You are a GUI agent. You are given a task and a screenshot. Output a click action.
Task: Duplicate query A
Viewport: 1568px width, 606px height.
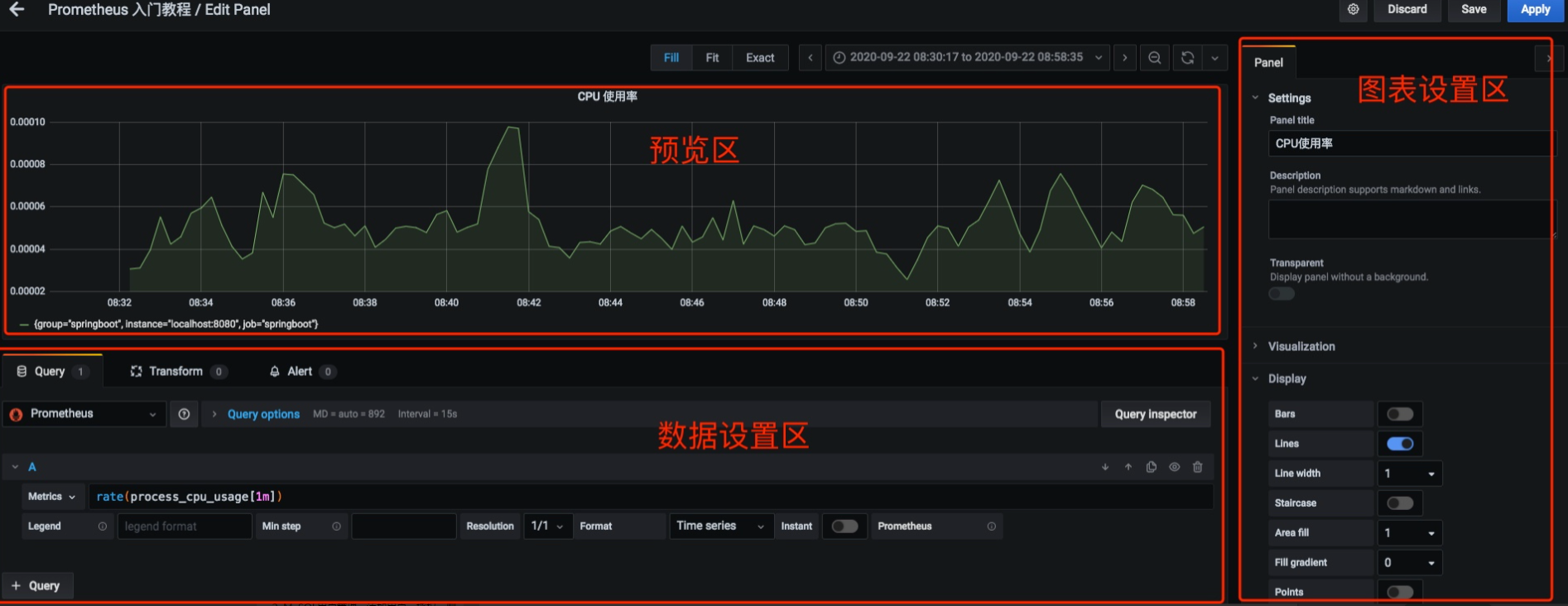point(1152,467)
